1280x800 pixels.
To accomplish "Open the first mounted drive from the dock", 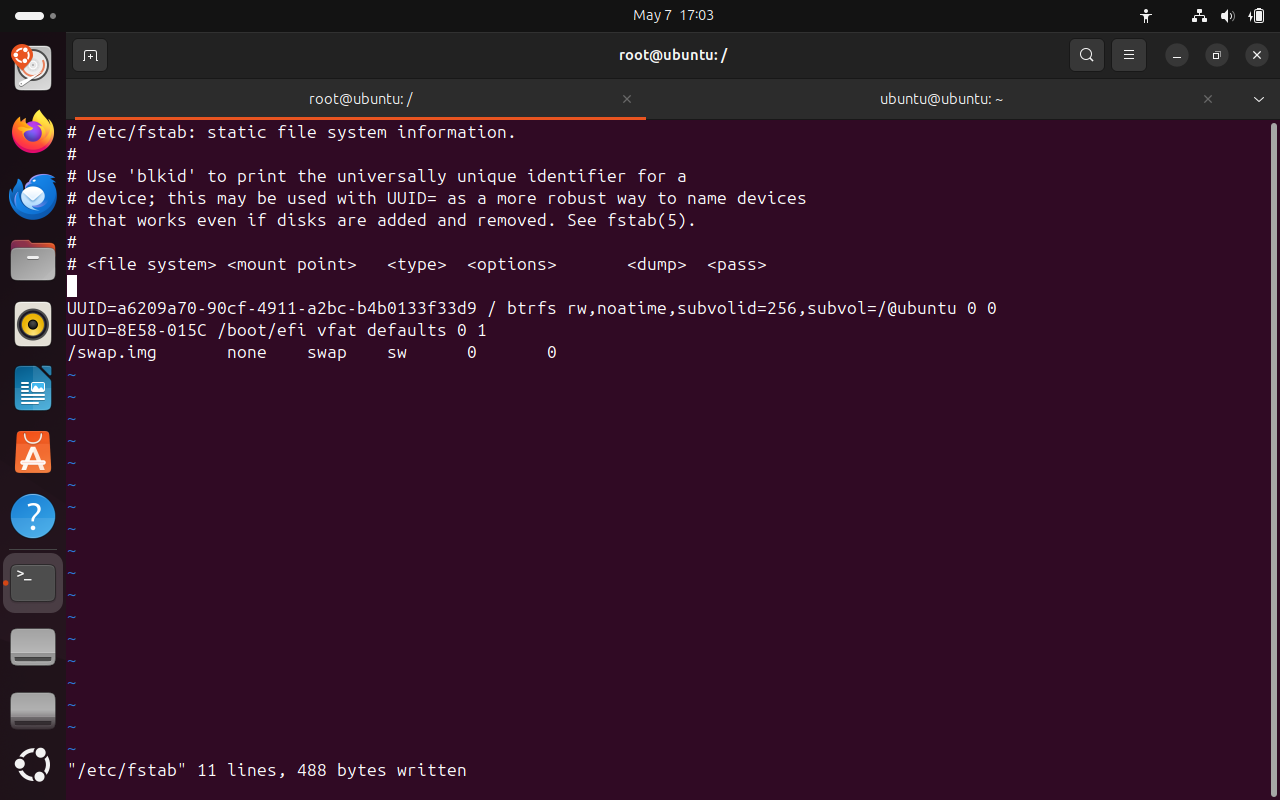I will [x=33, y=646].
